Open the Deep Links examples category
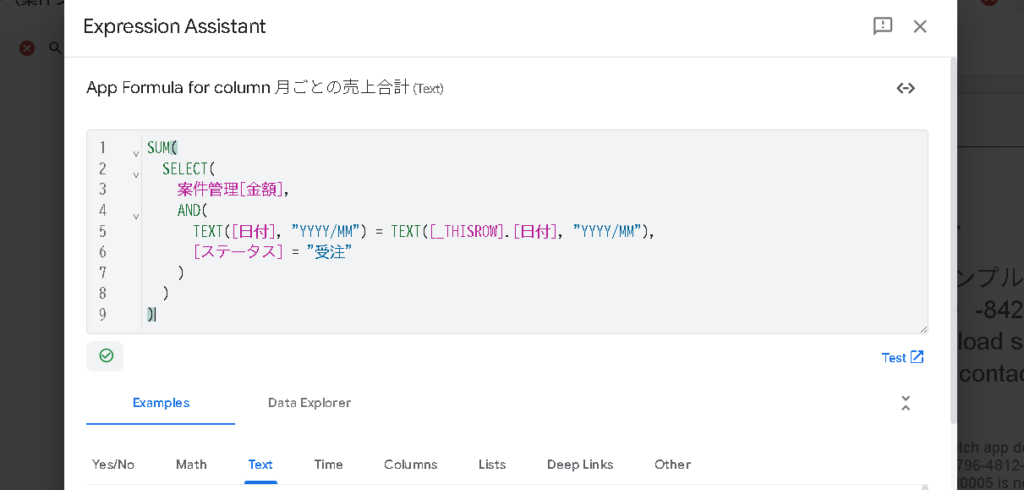Viewport: 1024px width, 490px height. click(579, 464)
